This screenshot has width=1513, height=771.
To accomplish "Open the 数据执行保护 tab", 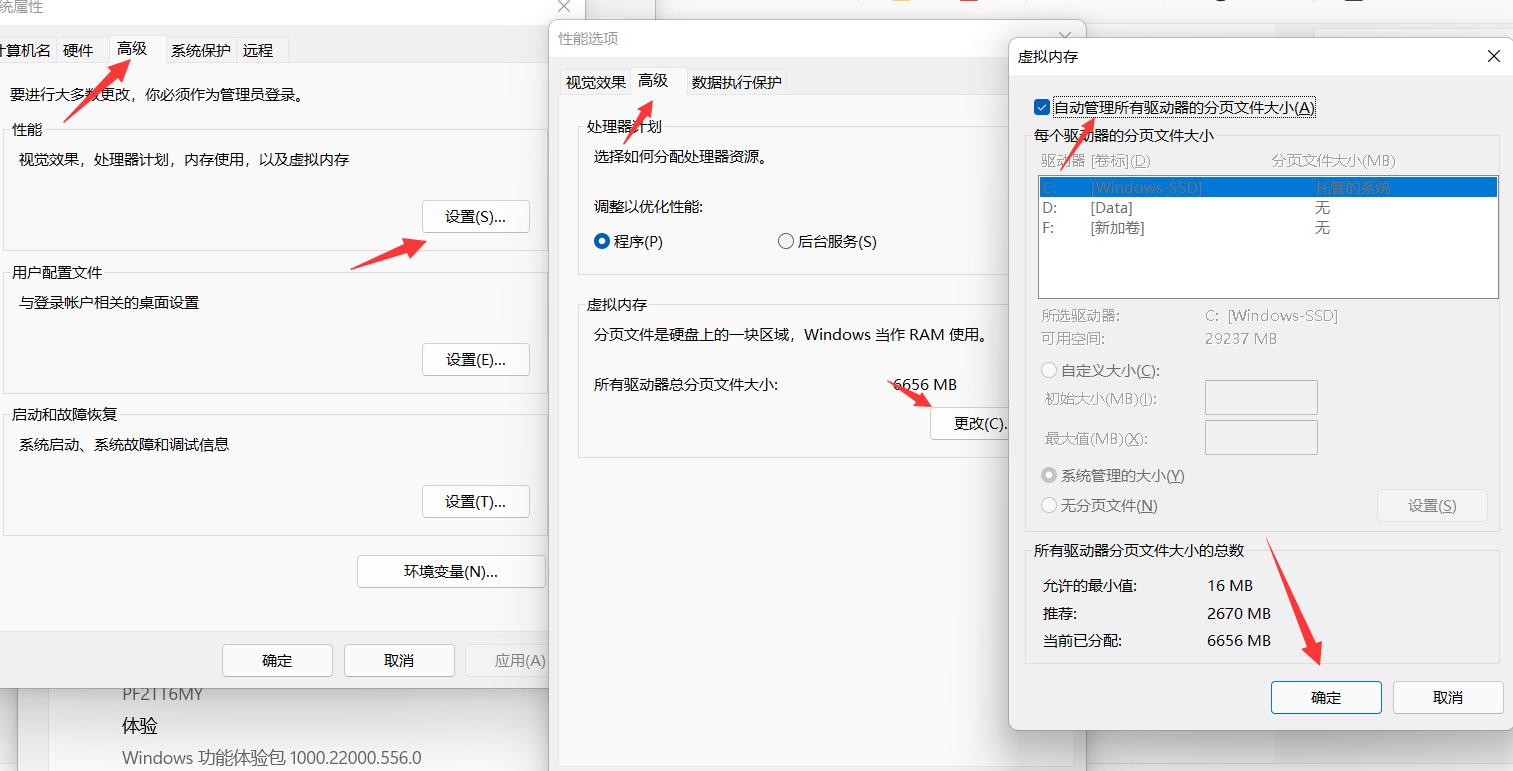I will pyautogui.click(x=737, y=82).
